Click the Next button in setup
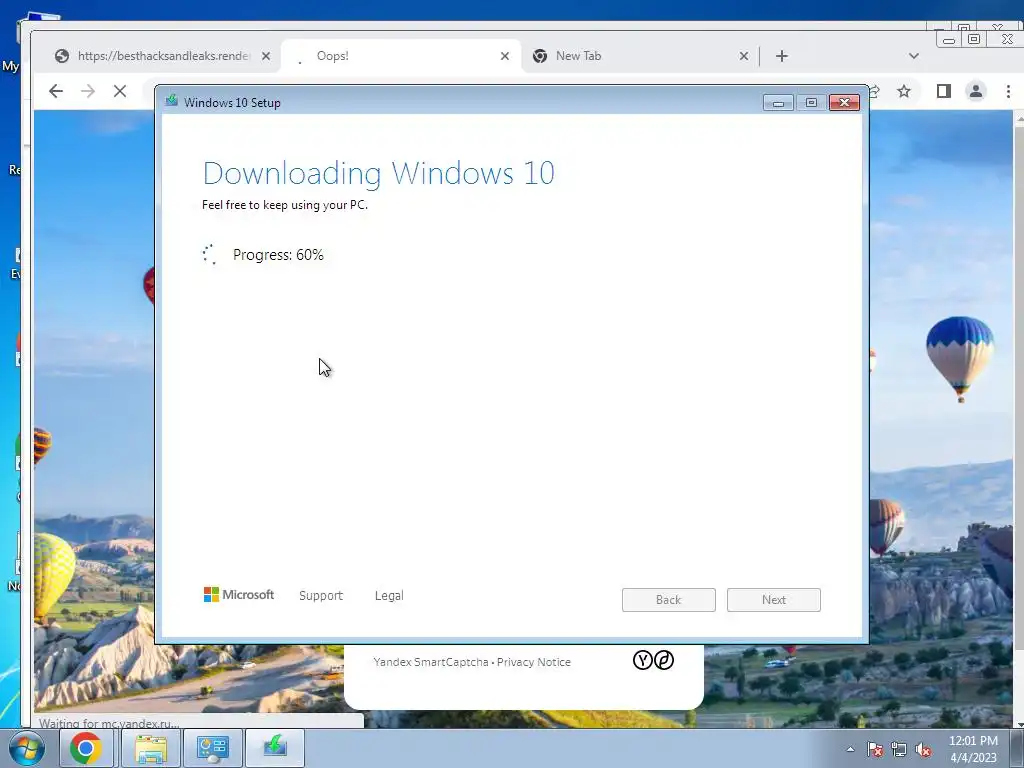The image size is (1024, 768). (774, 600)
